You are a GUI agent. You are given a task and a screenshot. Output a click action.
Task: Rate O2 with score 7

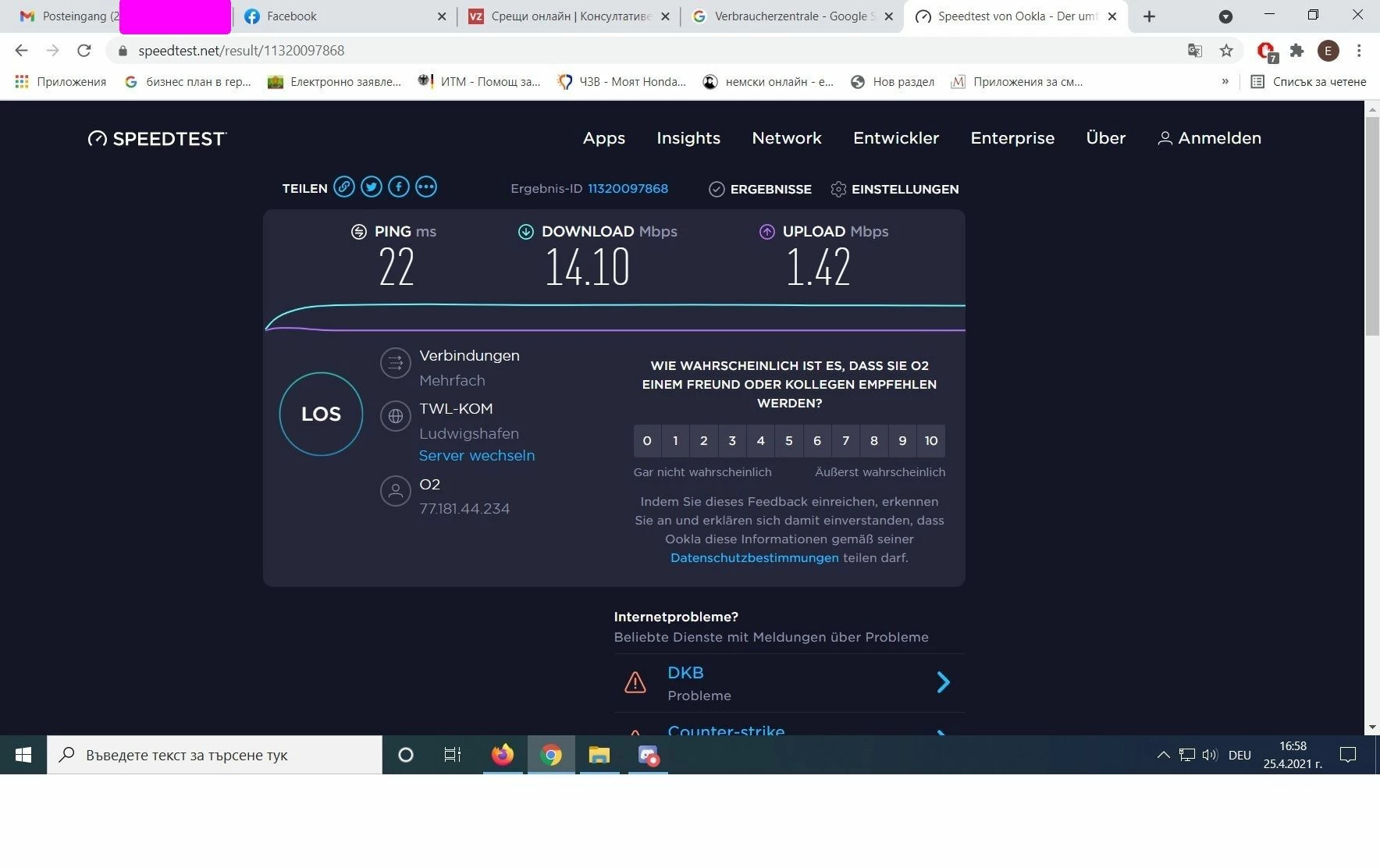click(845, 441)
